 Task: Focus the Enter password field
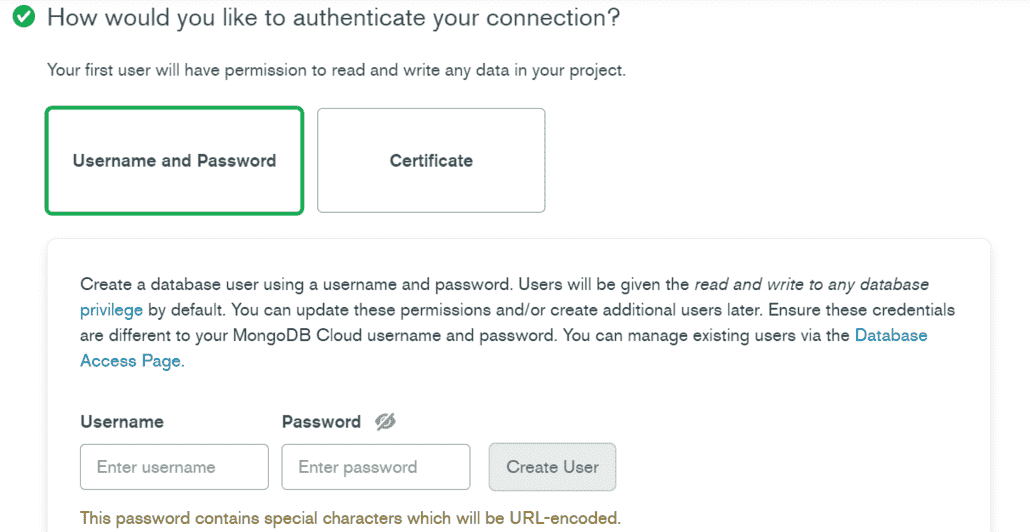click(x=376, y=467)
